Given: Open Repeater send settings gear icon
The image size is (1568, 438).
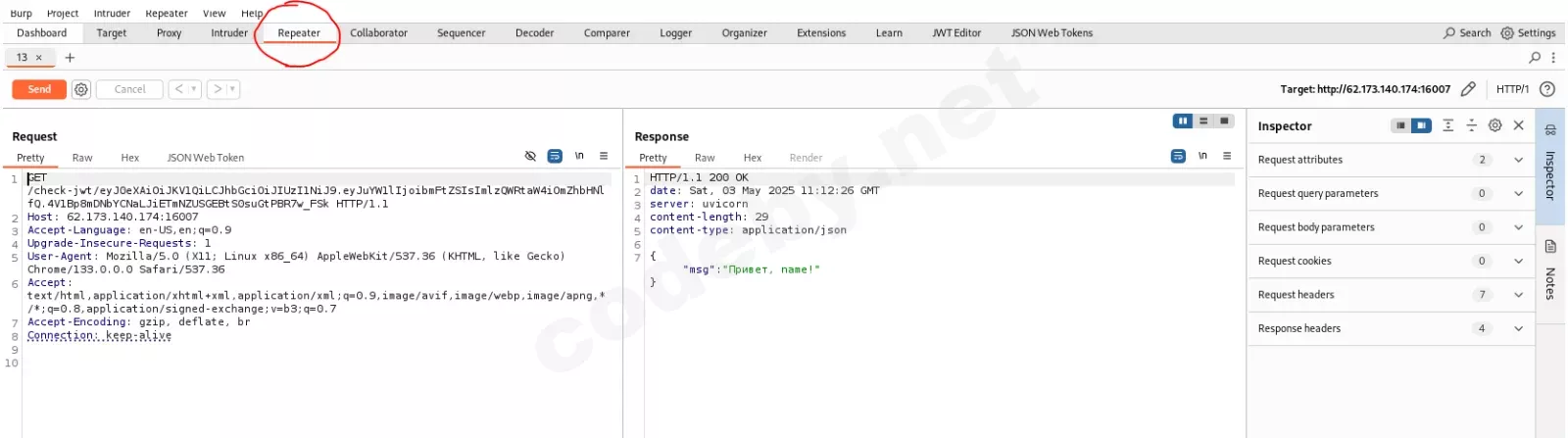Looking at the screenshot, I should (81, 89).
